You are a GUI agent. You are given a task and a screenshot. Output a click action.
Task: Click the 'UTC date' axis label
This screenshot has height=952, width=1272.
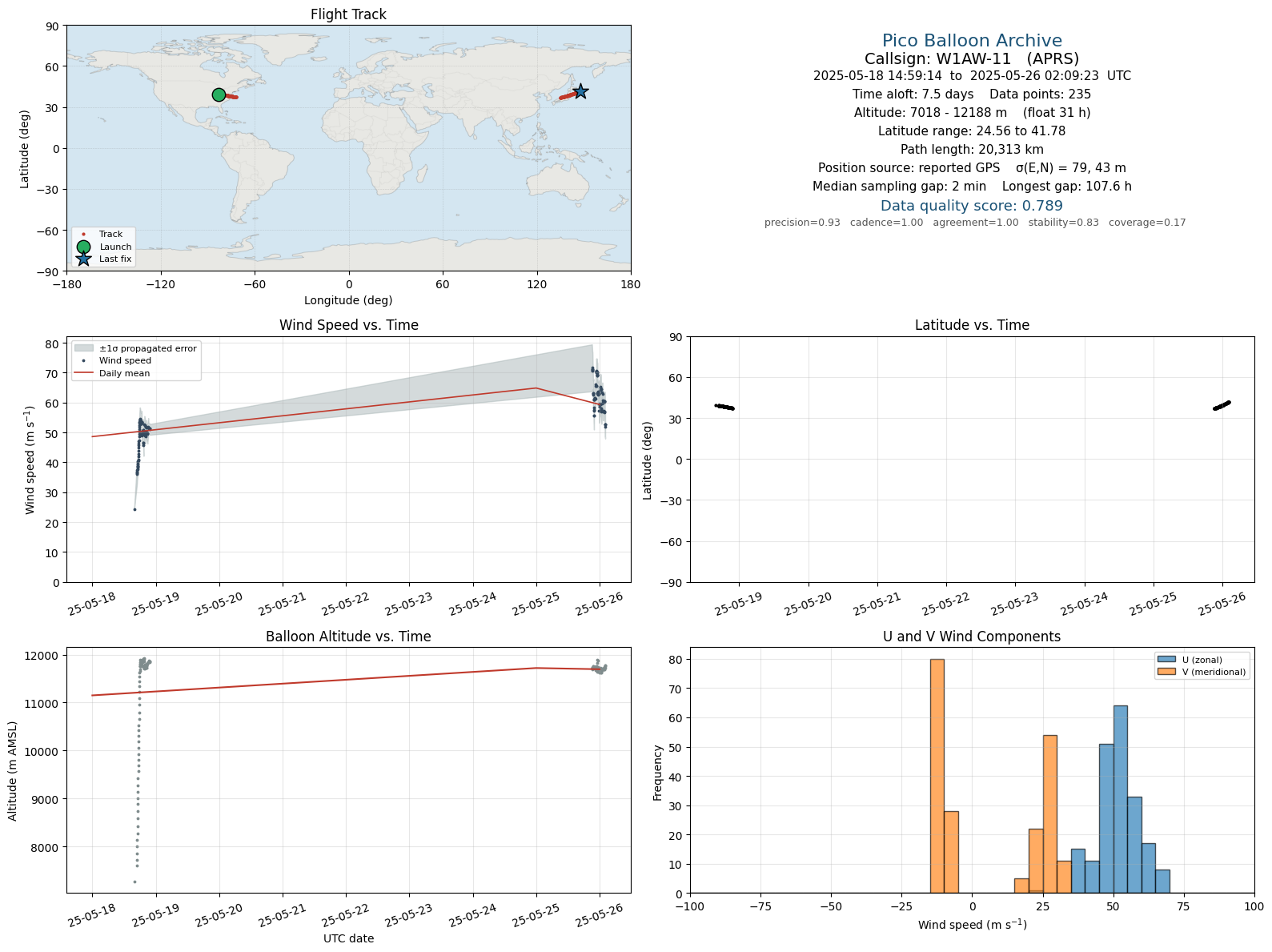(348, 938)
